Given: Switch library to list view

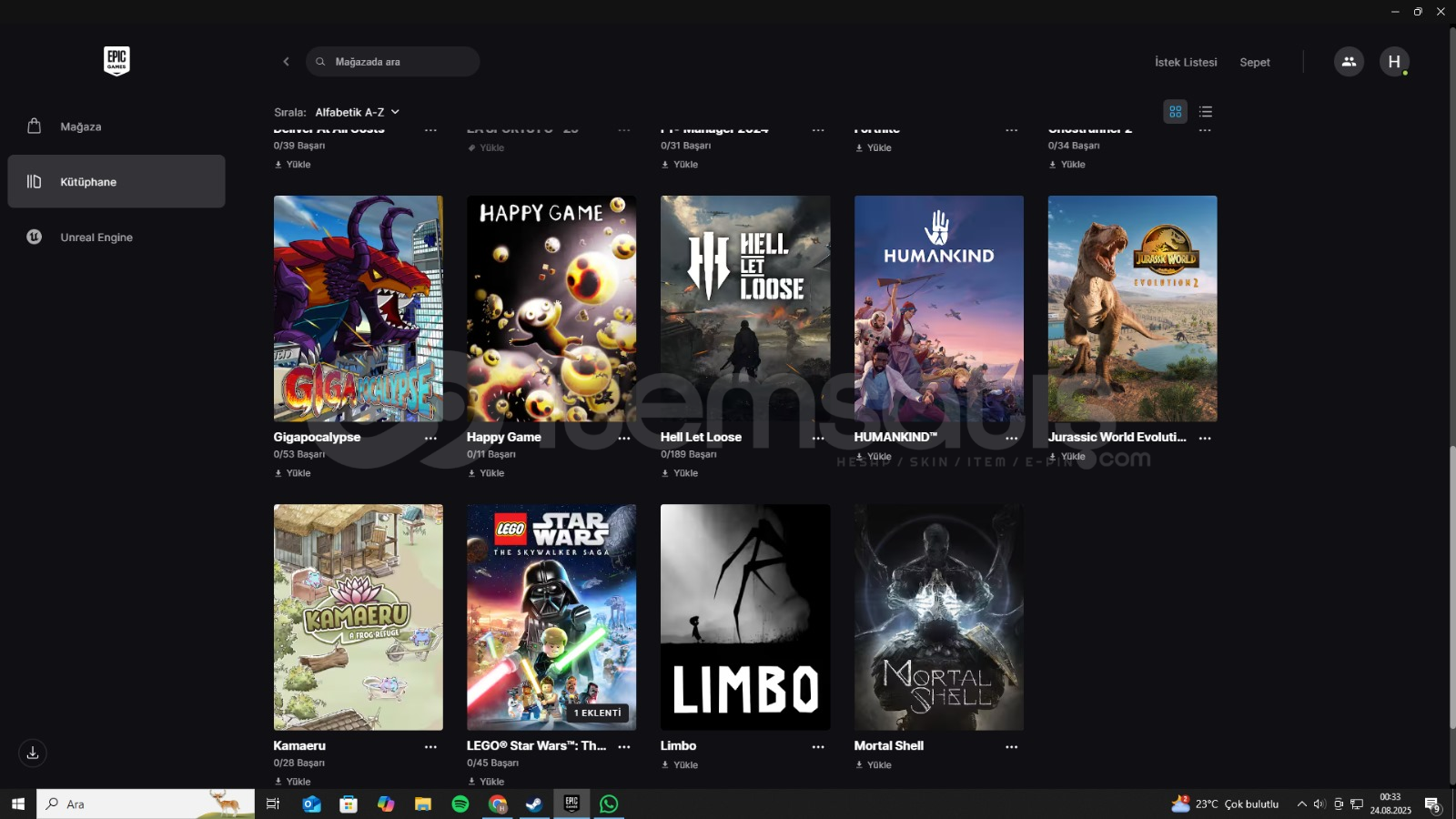Looking at the screenshot, I should pos(1206,112).
